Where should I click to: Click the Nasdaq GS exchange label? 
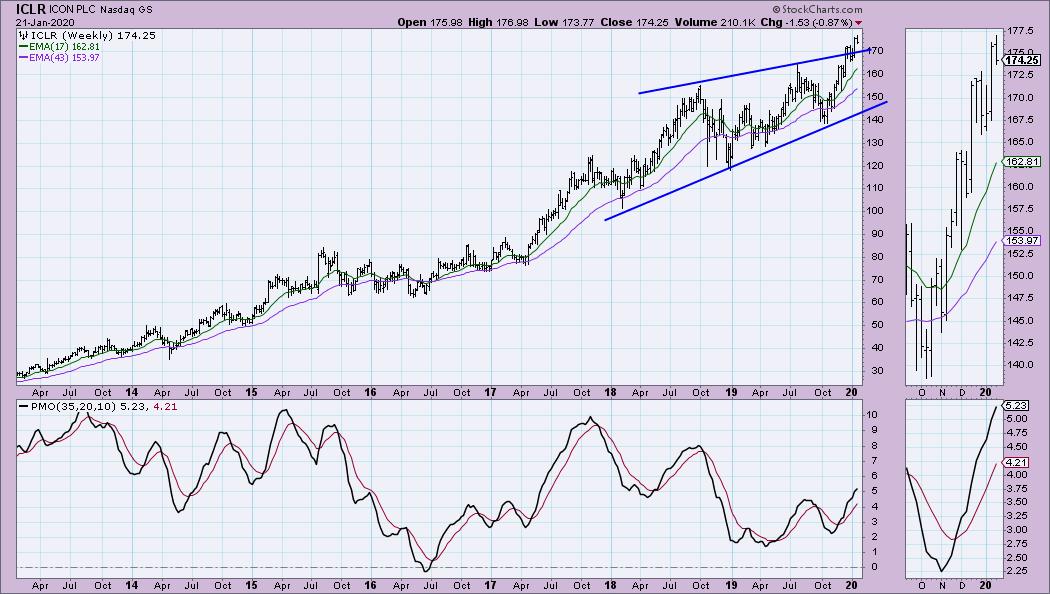[127, 10]
